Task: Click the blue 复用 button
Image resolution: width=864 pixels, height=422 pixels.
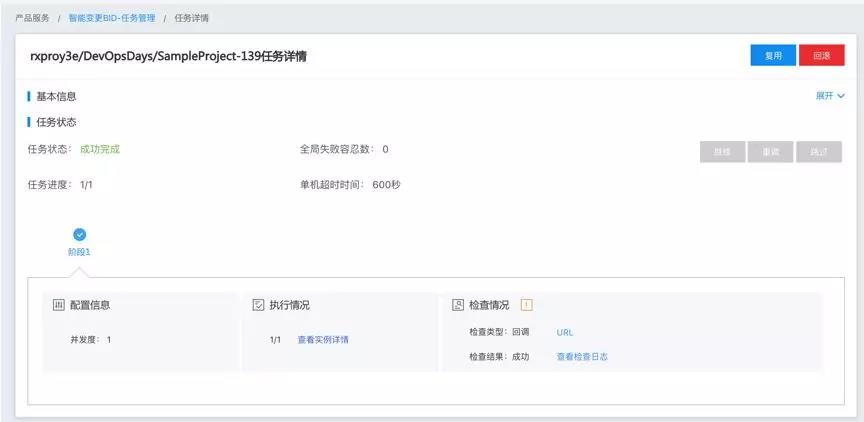Action: click(x=773, y=55)
